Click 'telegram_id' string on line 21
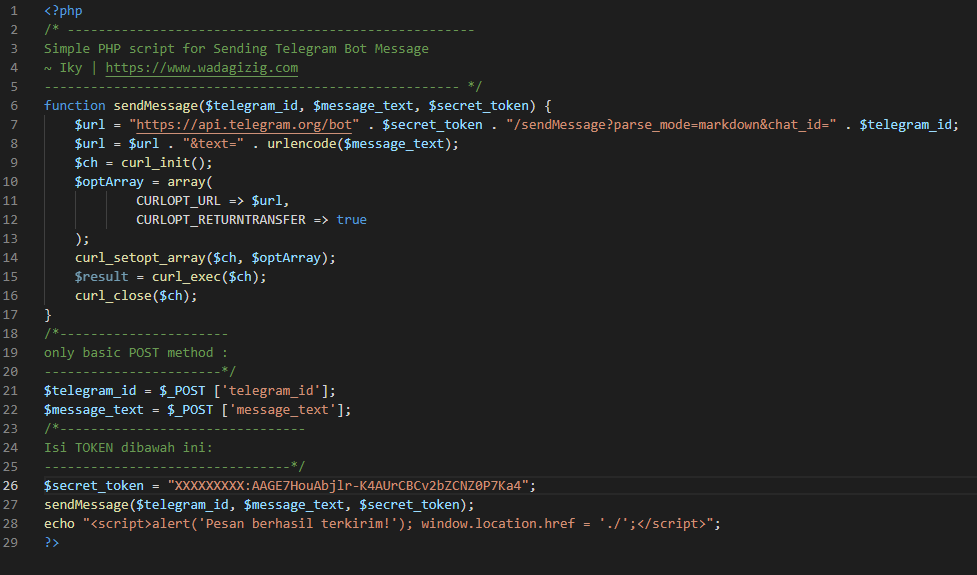Image resolution: width=977 pixels, height=575 pixels. click(270, 391)
